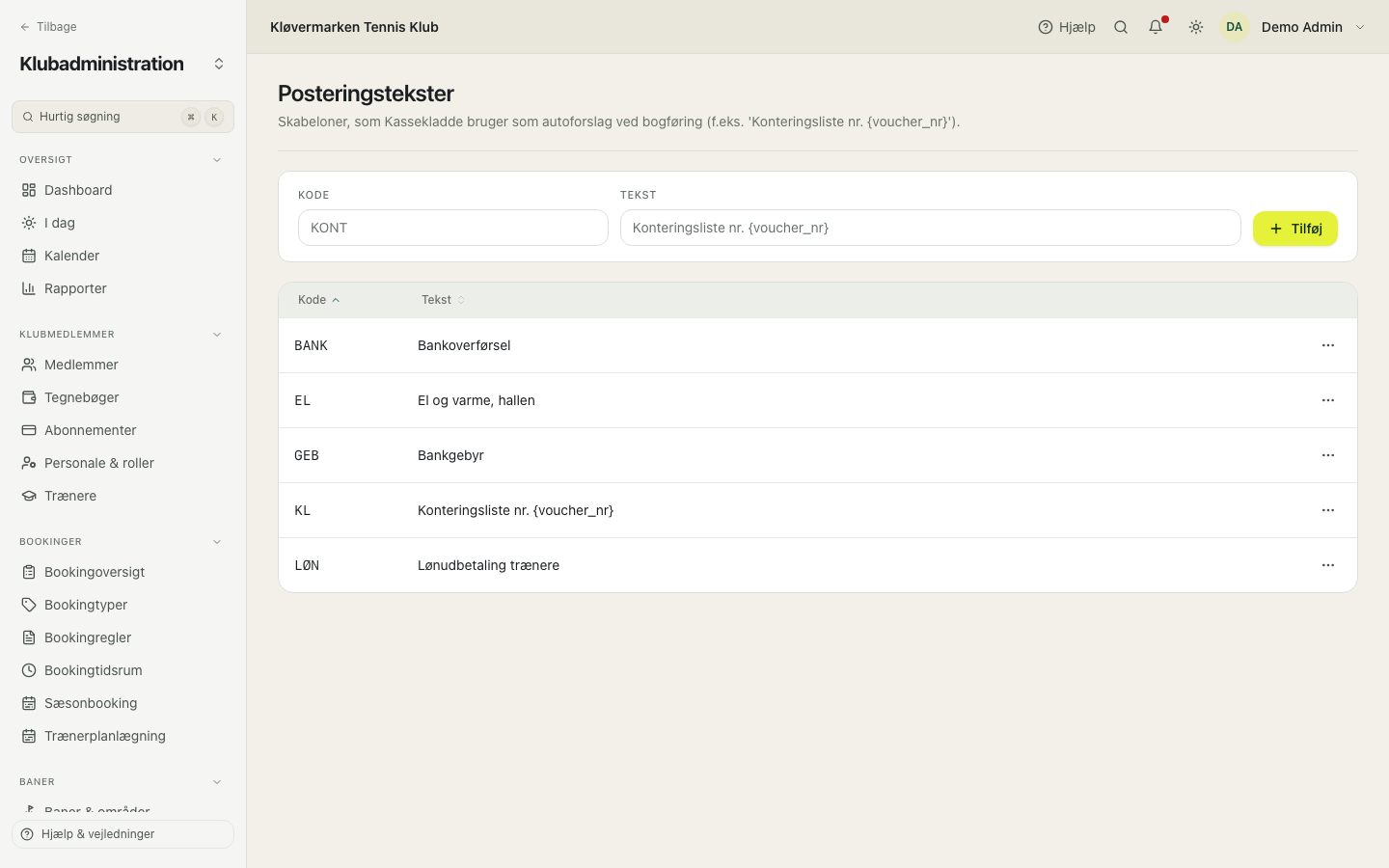Collapse the KLUBMEDLEMMER section

217,335
